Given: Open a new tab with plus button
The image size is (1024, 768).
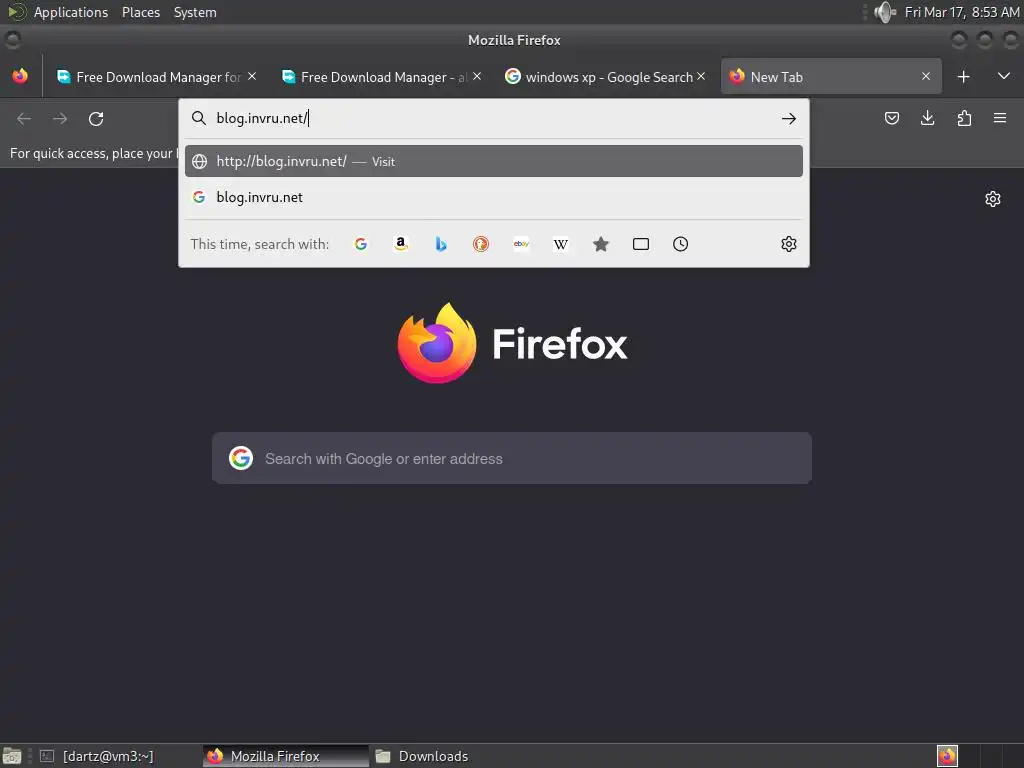Looking at the screenshot, I should pyautogui.click(x=963, y=77).
